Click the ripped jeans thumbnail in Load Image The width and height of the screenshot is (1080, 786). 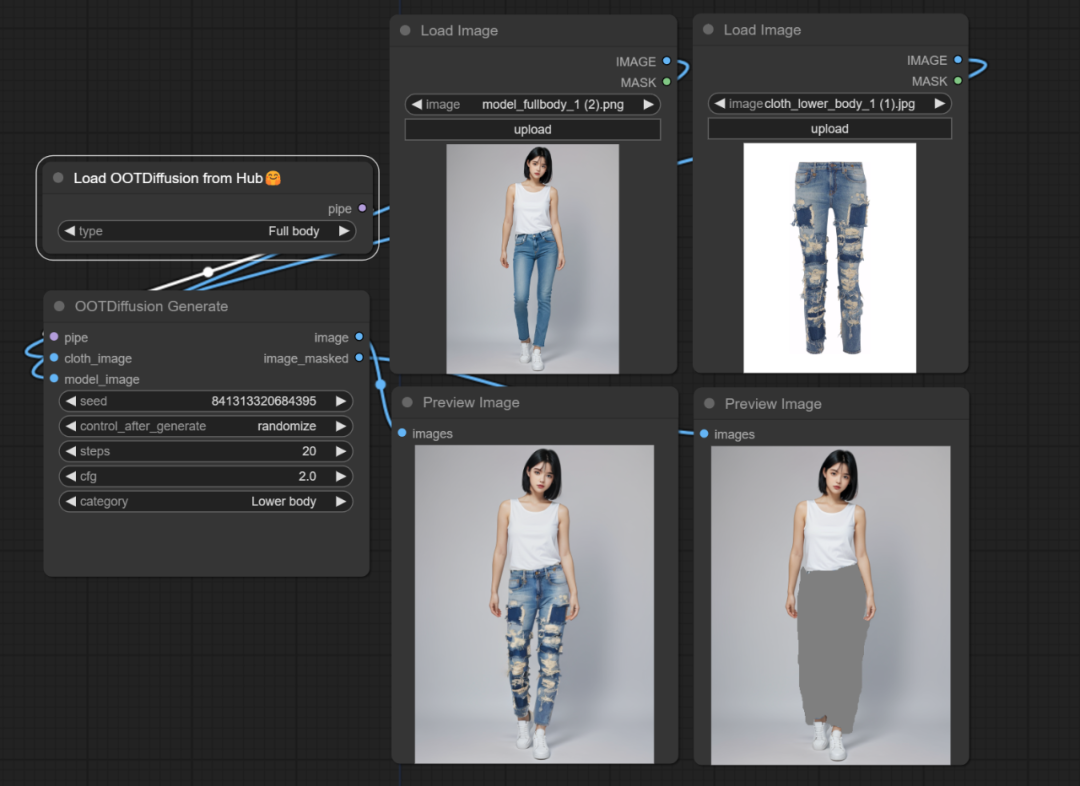tap(829, 258)
